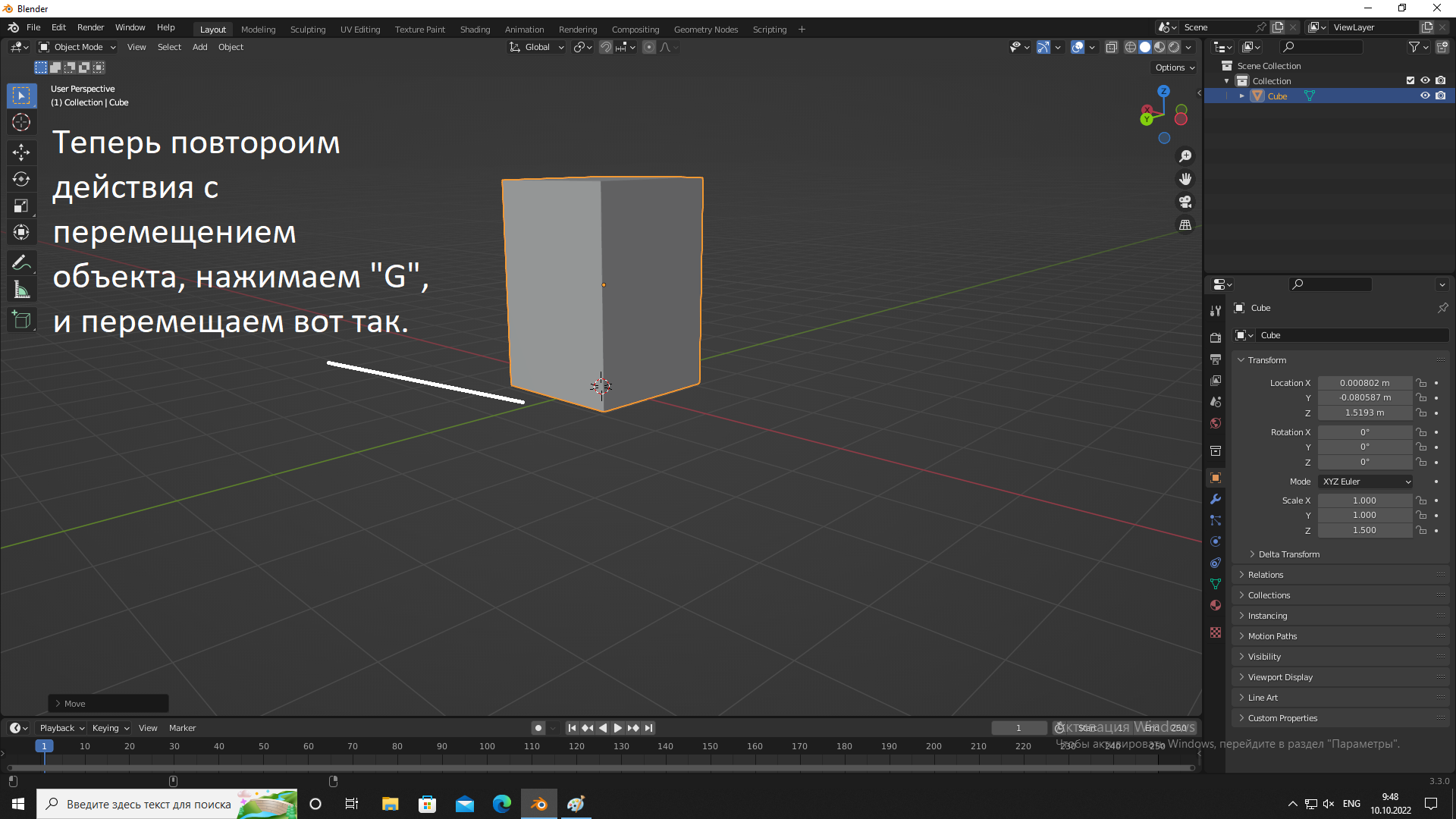The image size is (1456, 819).
Task: Open the World properties tab
Action: (x=1216, y=423)
